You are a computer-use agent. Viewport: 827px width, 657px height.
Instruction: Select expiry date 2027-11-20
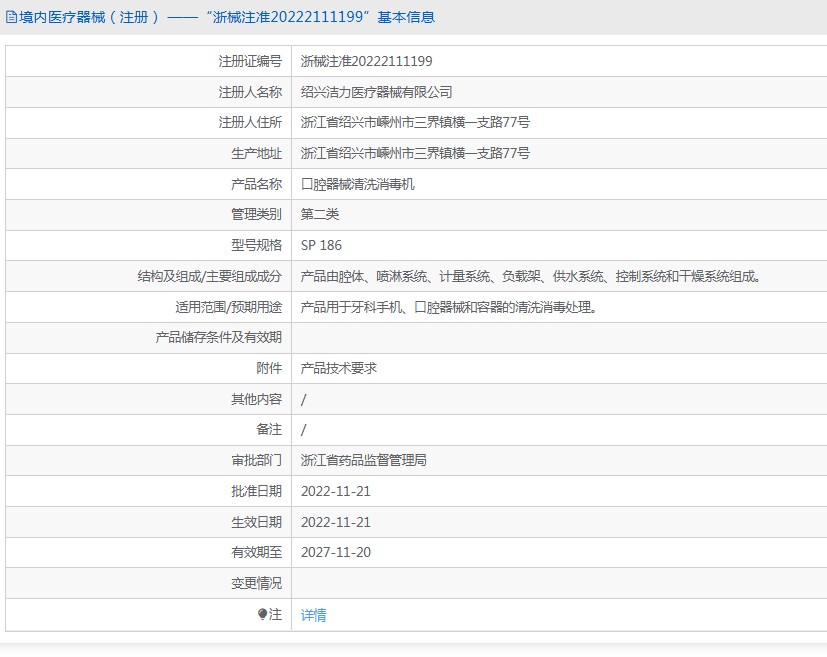tap(336, 552)
